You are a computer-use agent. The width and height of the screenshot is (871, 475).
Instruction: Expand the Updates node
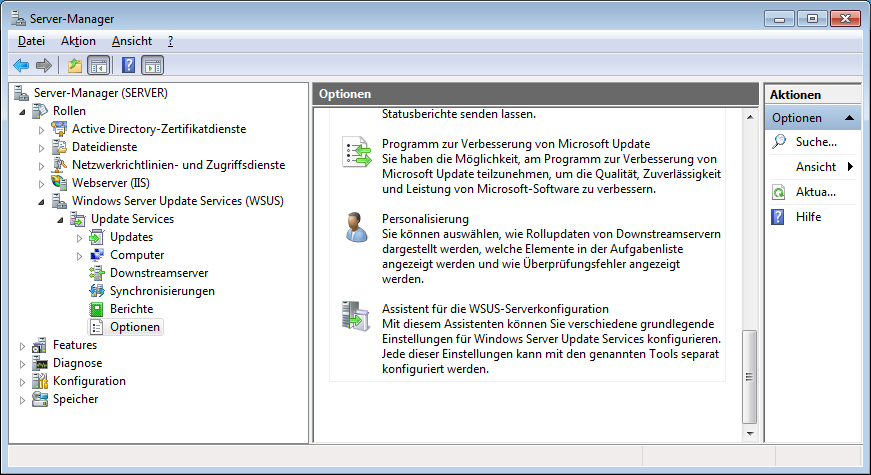79,238
